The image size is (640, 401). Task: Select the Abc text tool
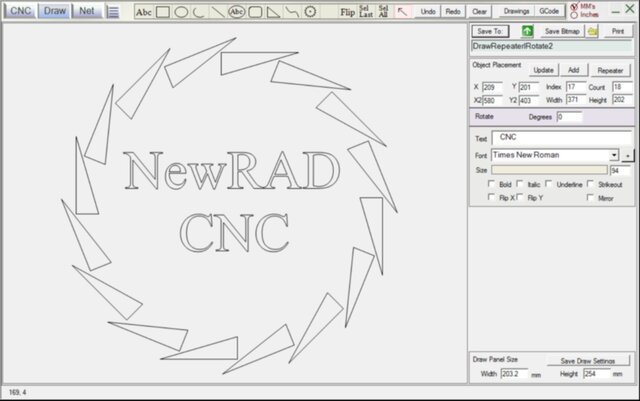(144, 12)
